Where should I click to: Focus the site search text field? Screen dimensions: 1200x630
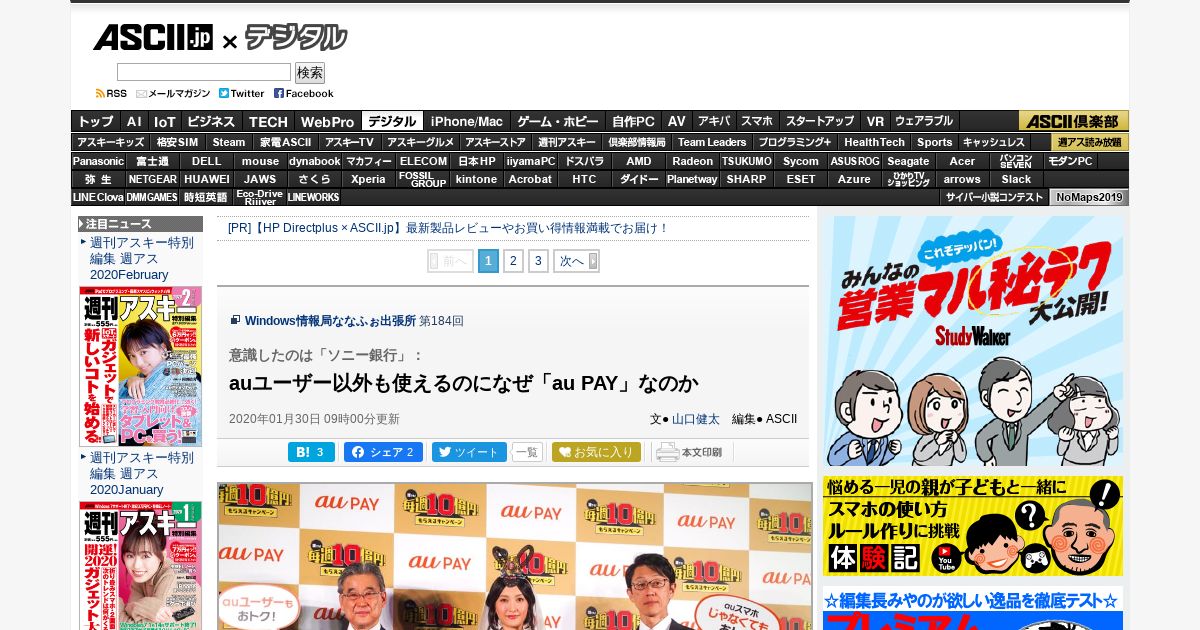point(204,72)
